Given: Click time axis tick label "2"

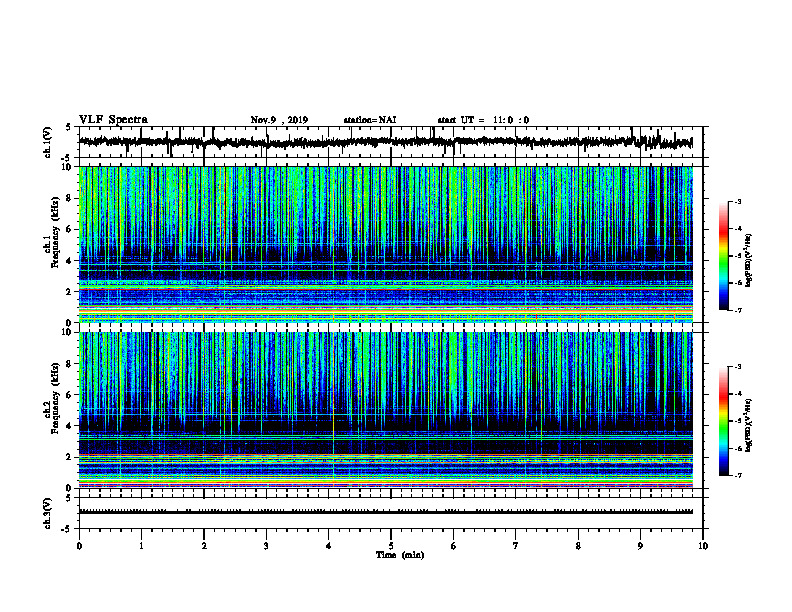Looking at the screenshot, I should click(204, 546).
